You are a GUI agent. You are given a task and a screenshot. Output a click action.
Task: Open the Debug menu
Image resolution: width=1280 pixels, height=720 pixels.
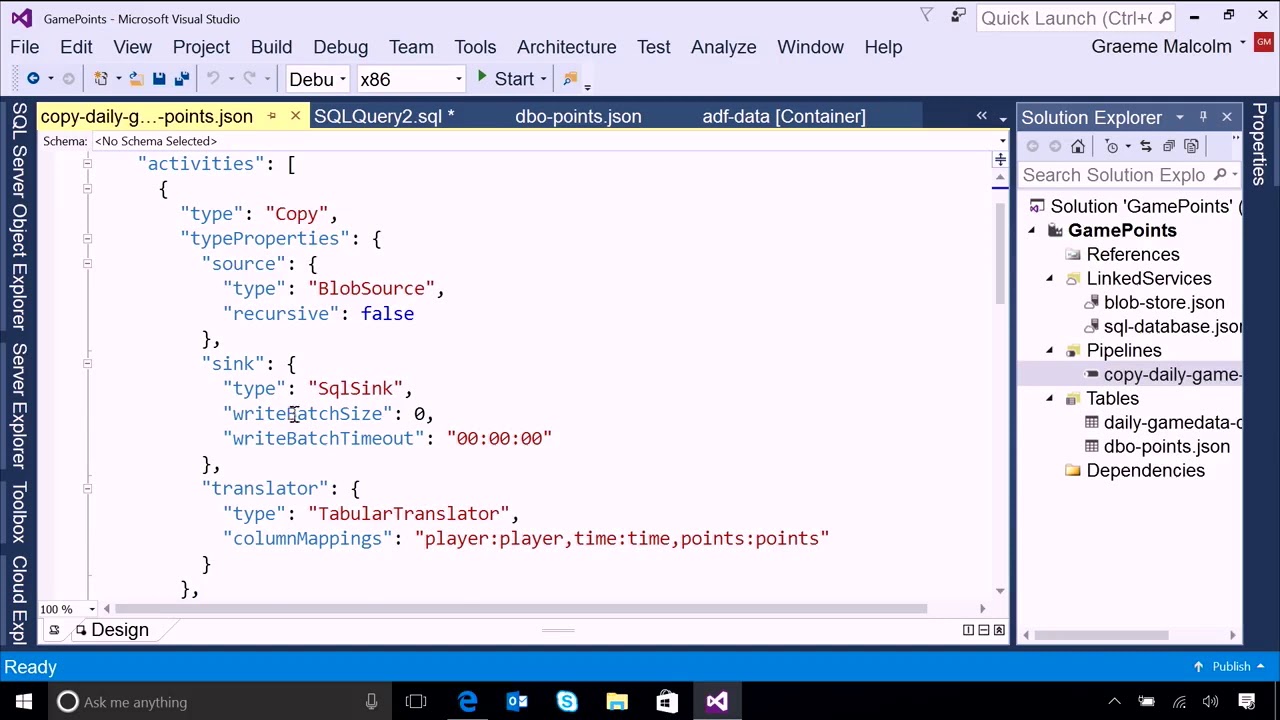tap(341, 47)
